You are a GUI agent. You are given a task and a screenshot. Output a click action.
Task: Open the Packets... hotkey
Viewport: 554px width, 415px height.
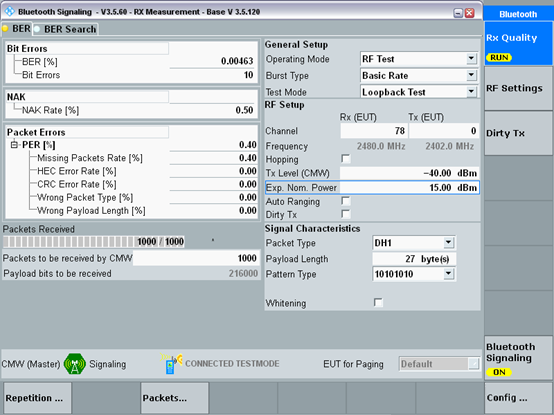click(175, 398)
